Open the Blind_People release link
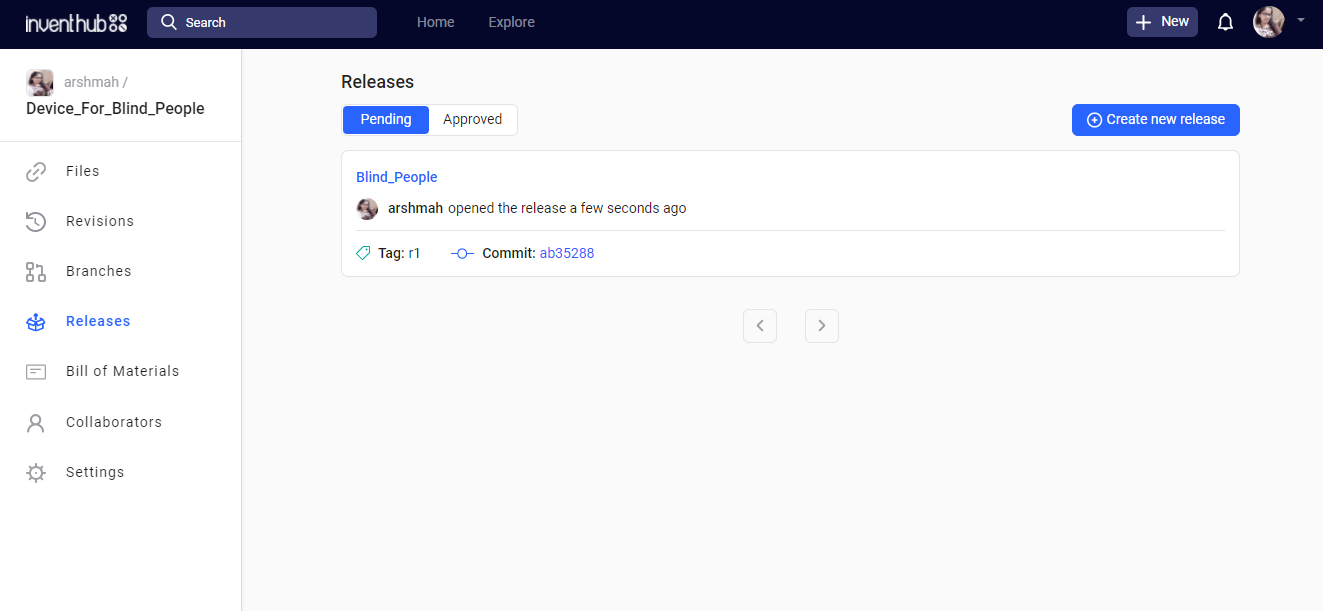 tap(397, 177)
